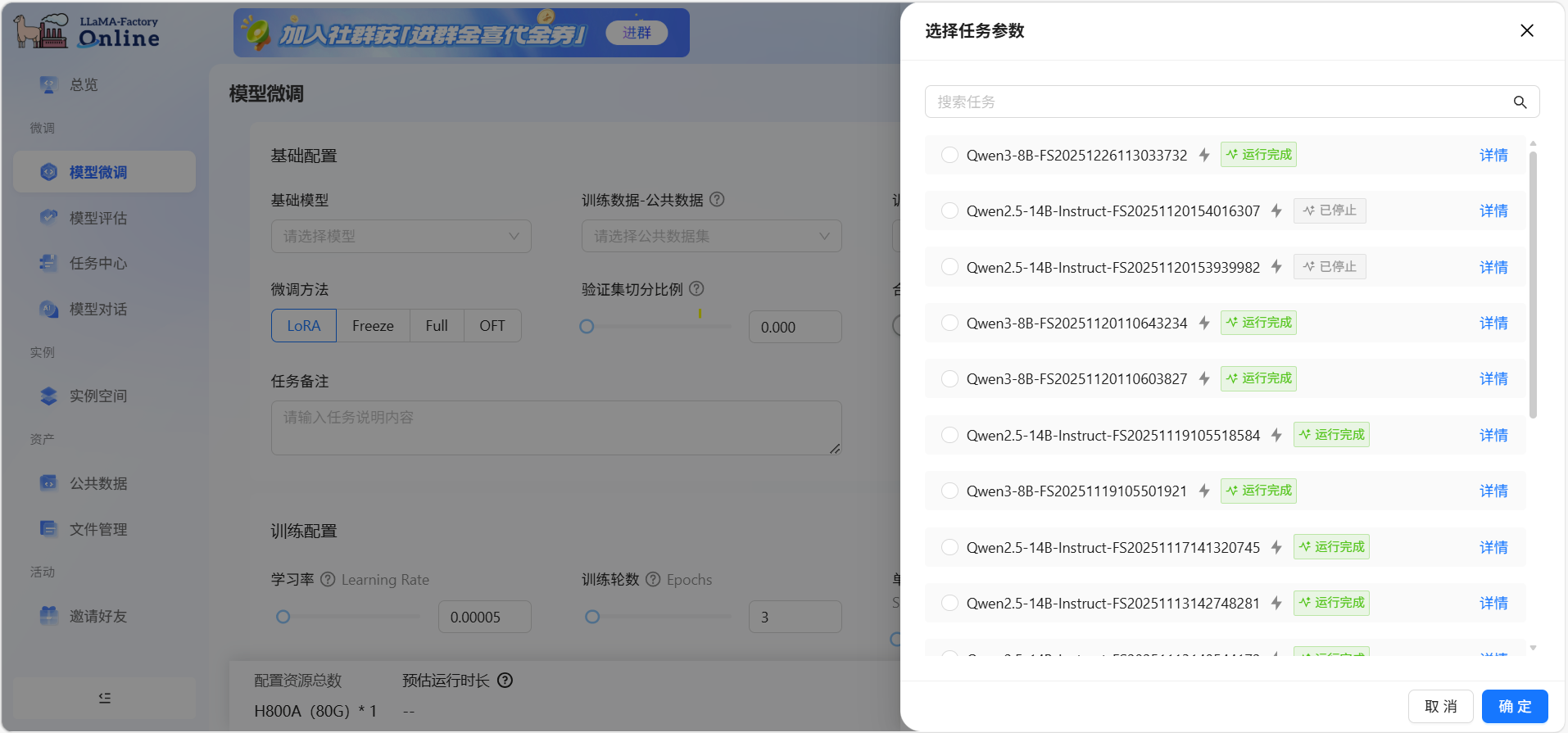Image resolution: width=1568 pixels, height=733 pixels.
Task: Select radio for Qwen3-8B-FS20251120110643234
Action: 949,323
